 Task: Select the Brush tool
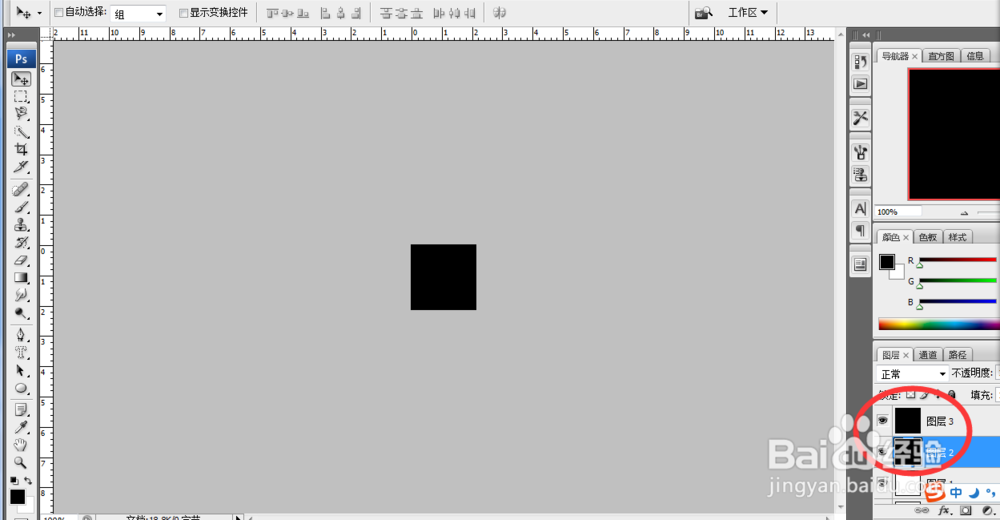click(21, 207)
